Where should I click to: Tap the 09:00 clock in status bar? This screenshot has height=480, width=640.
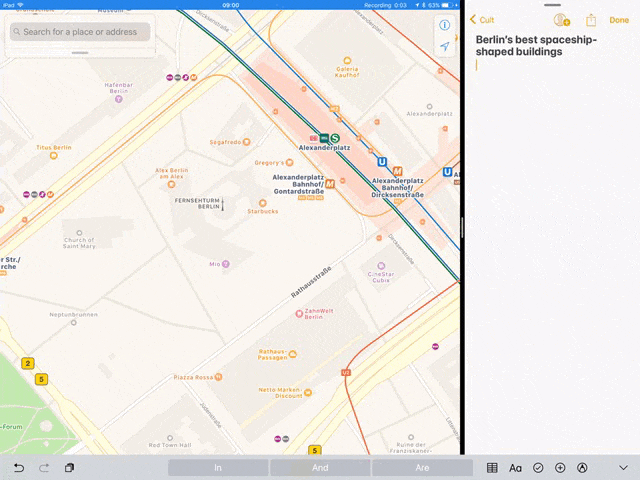[x=231, y=5]
